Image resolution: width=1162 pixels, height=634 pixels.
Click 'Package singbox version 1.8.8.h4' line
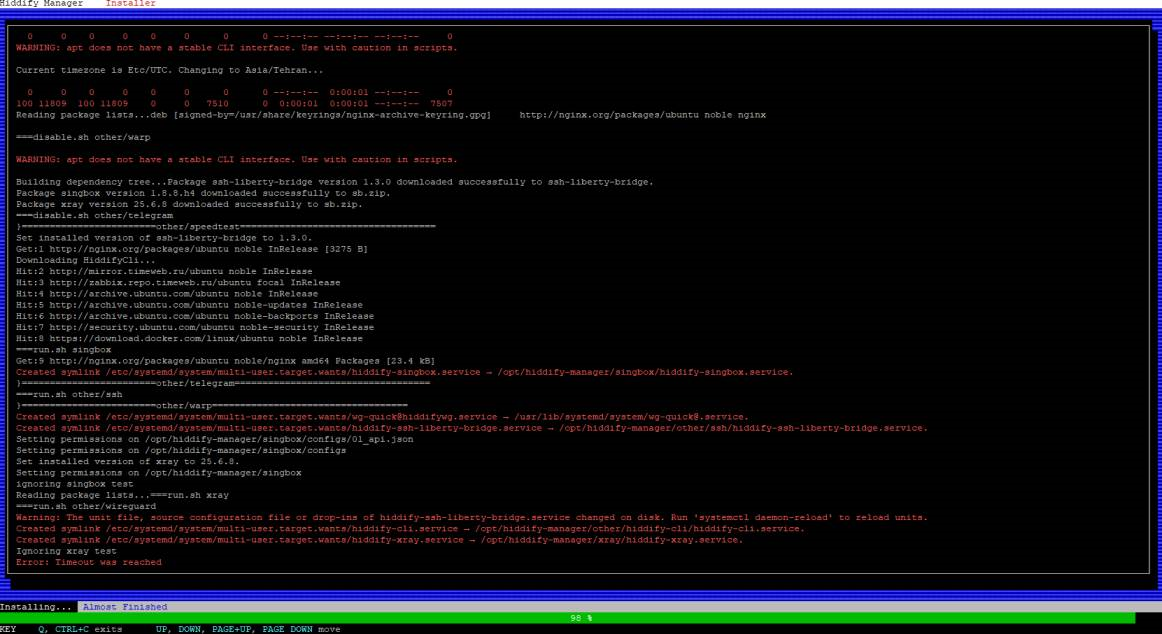pyautogui.click(x=203, y=193)
